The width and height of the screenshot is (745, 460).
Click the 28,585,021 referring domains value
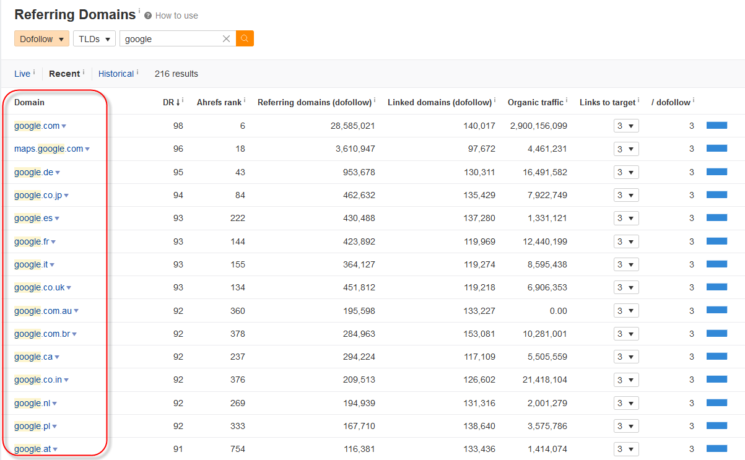353,126
